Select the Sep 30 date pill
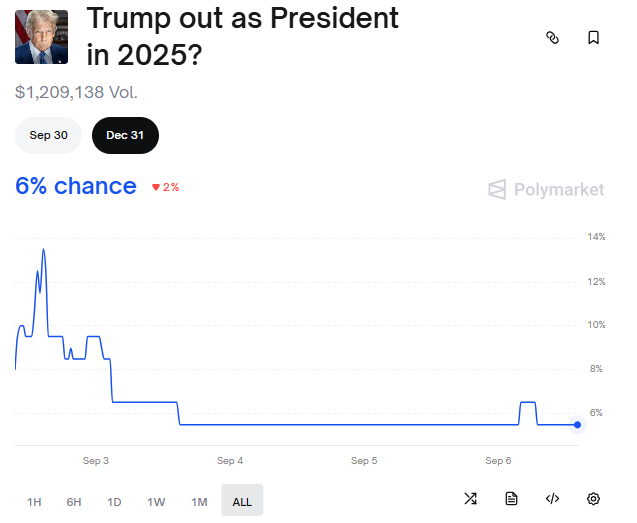The image size is (637, 523). pos(49,135)
